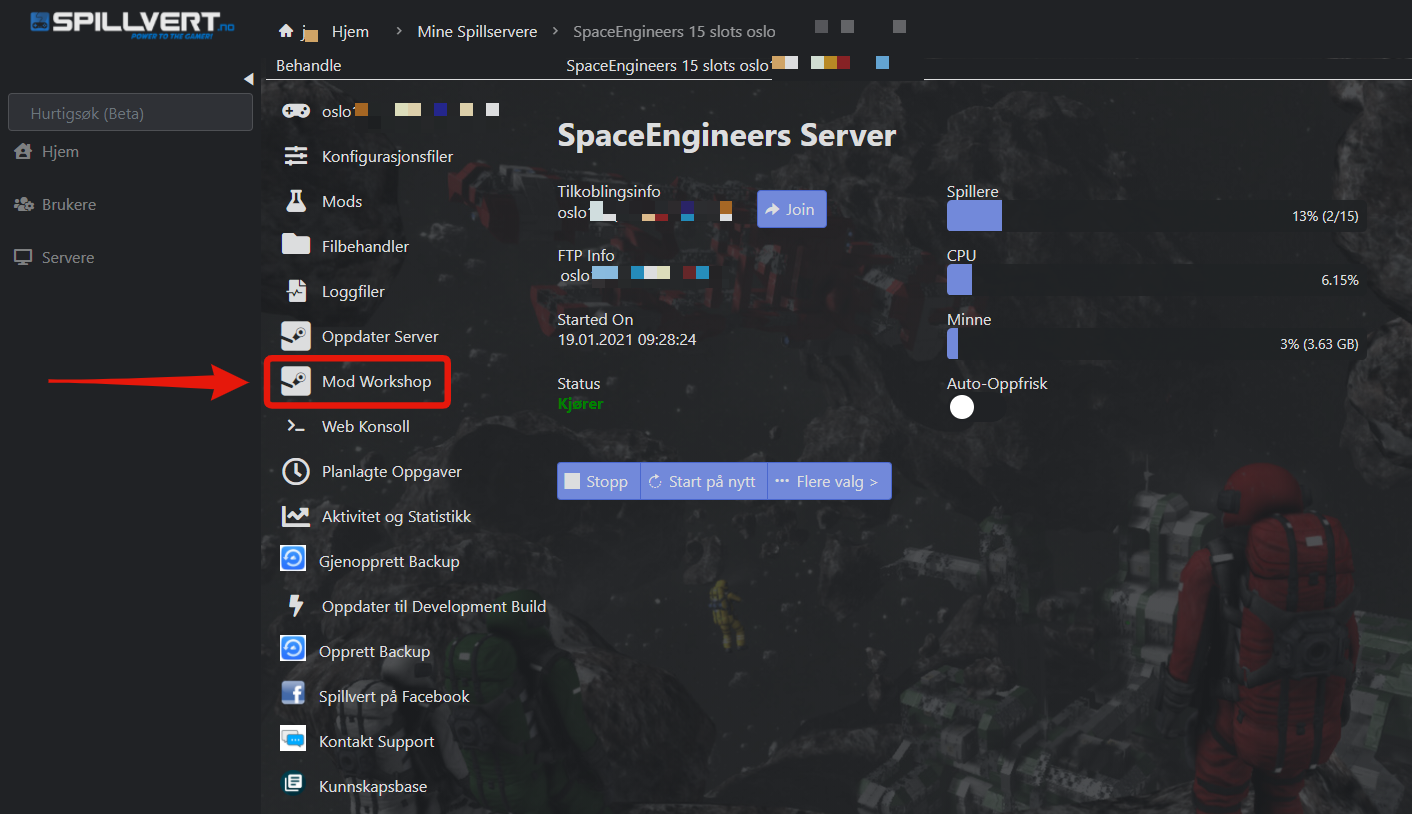The image size is (1412, 814).
Task: Go to Mine Spillservere breadcrumb
Action: 477,31
